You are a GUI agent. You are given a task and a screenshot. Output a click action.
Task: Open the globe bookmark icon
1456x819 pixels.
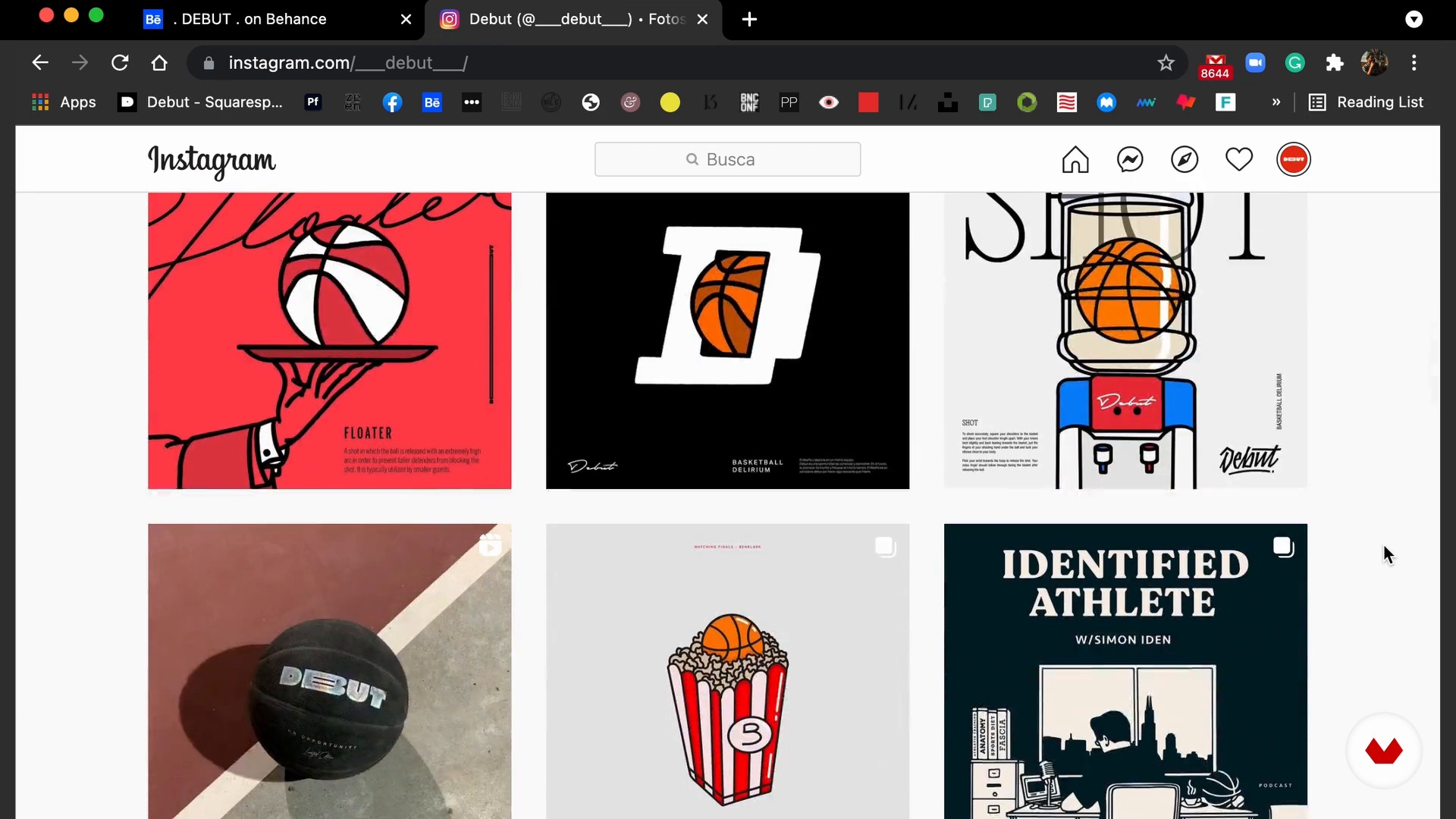591,102
